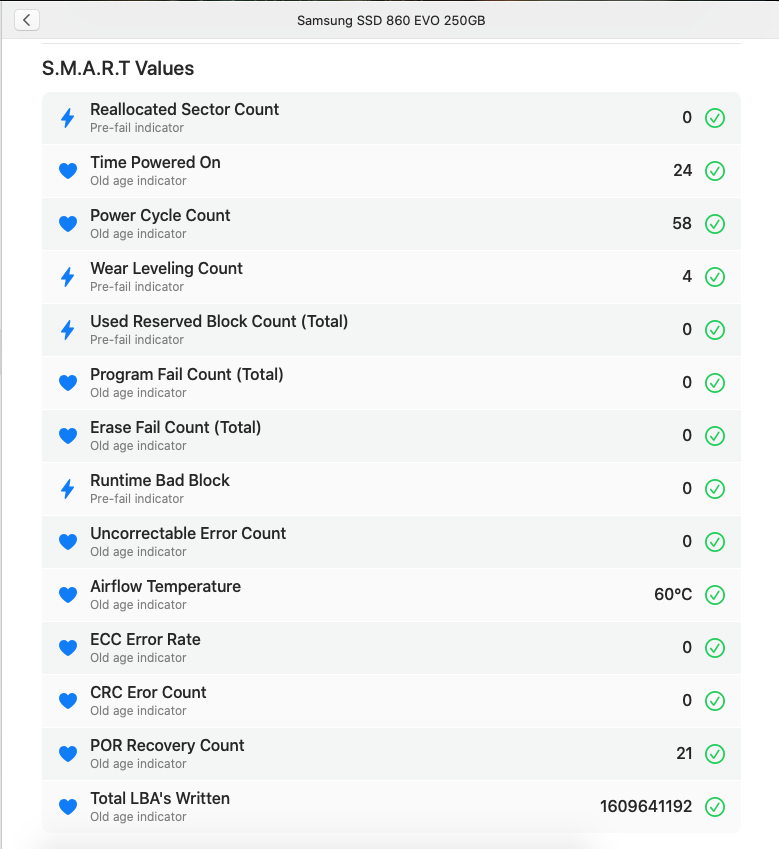
Task: Click the Reallocated Sector Count lightning icon
Action: coord(68,118)
